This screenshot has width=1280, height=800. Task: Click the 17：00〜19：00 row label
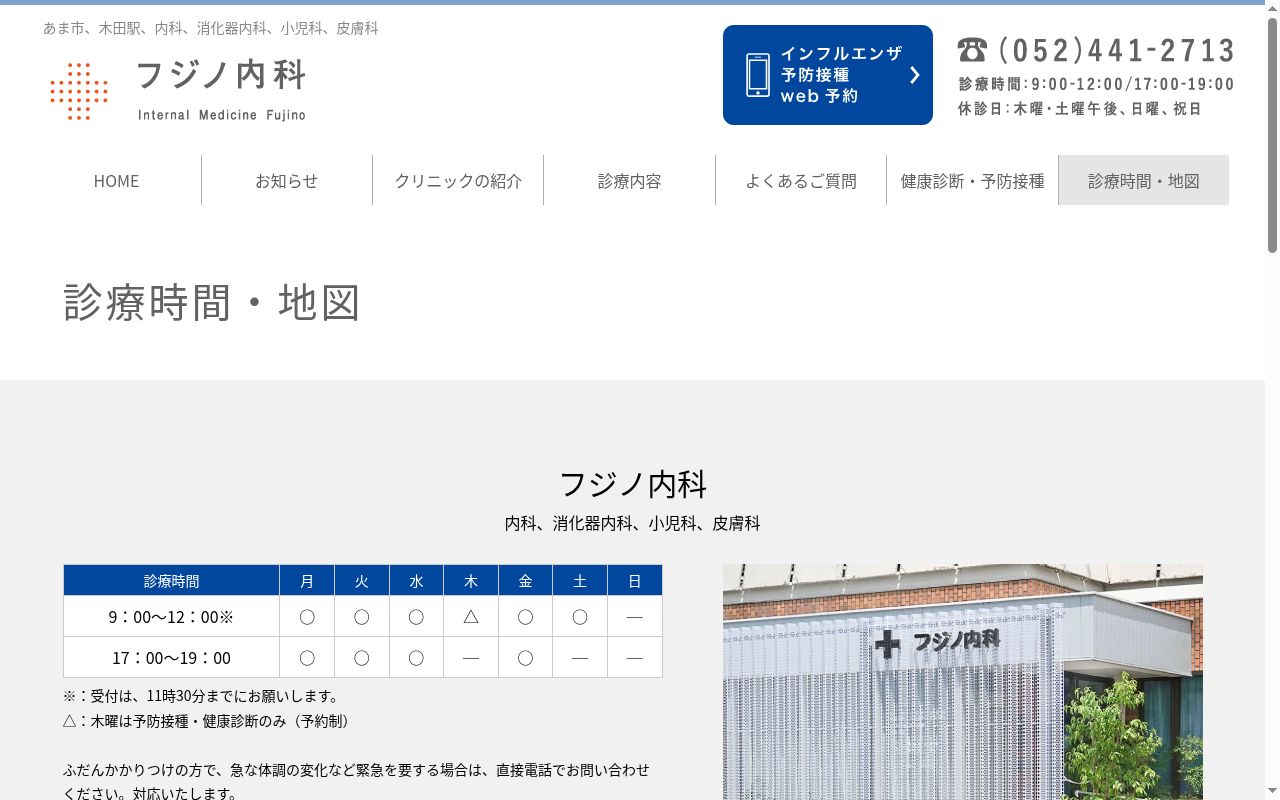tap(171, 658)
